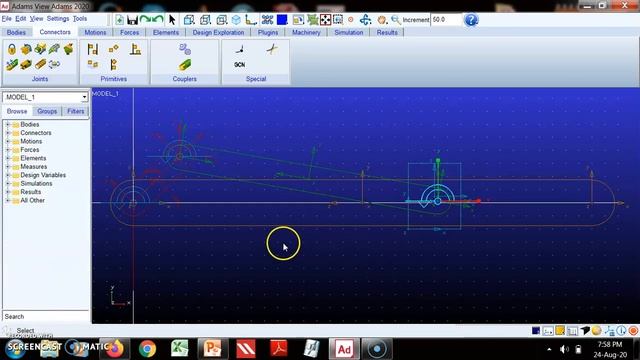Create new model from toolbar
The width and height of the screenshot is (640, 360).
point(120,20)
